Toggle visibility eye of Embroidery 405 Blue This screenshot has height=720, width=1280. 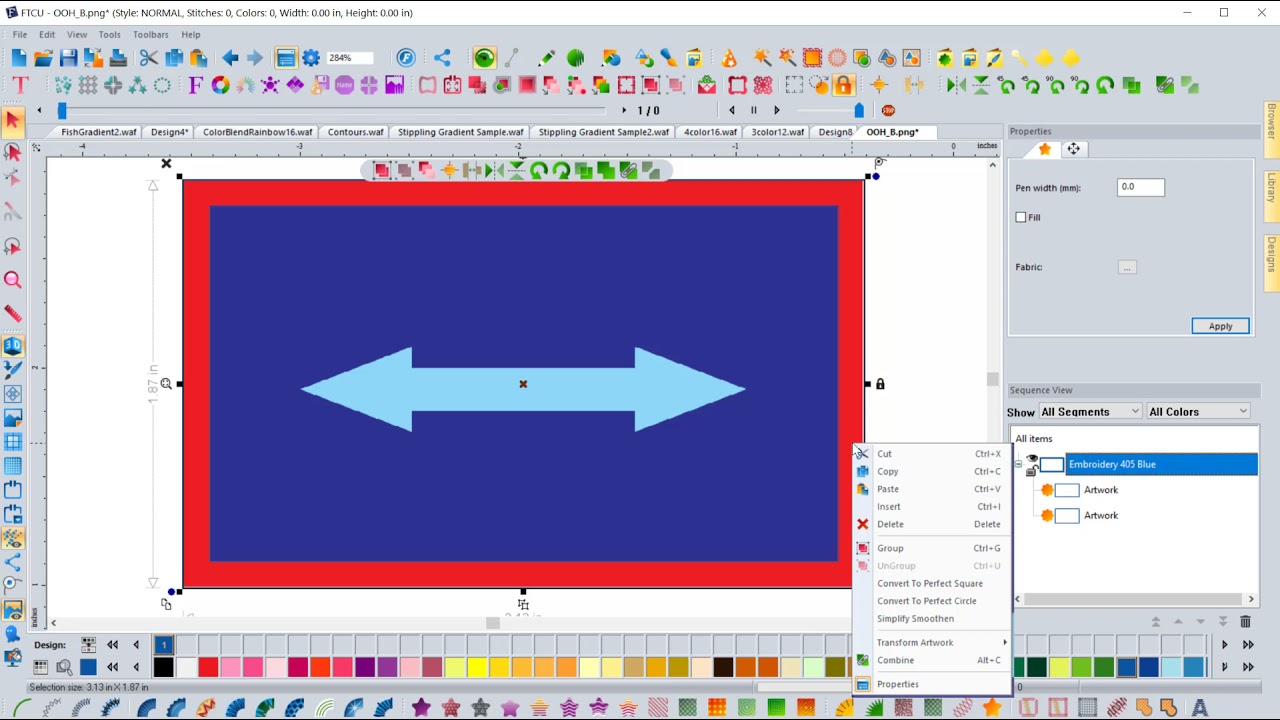click(1032, 458)
